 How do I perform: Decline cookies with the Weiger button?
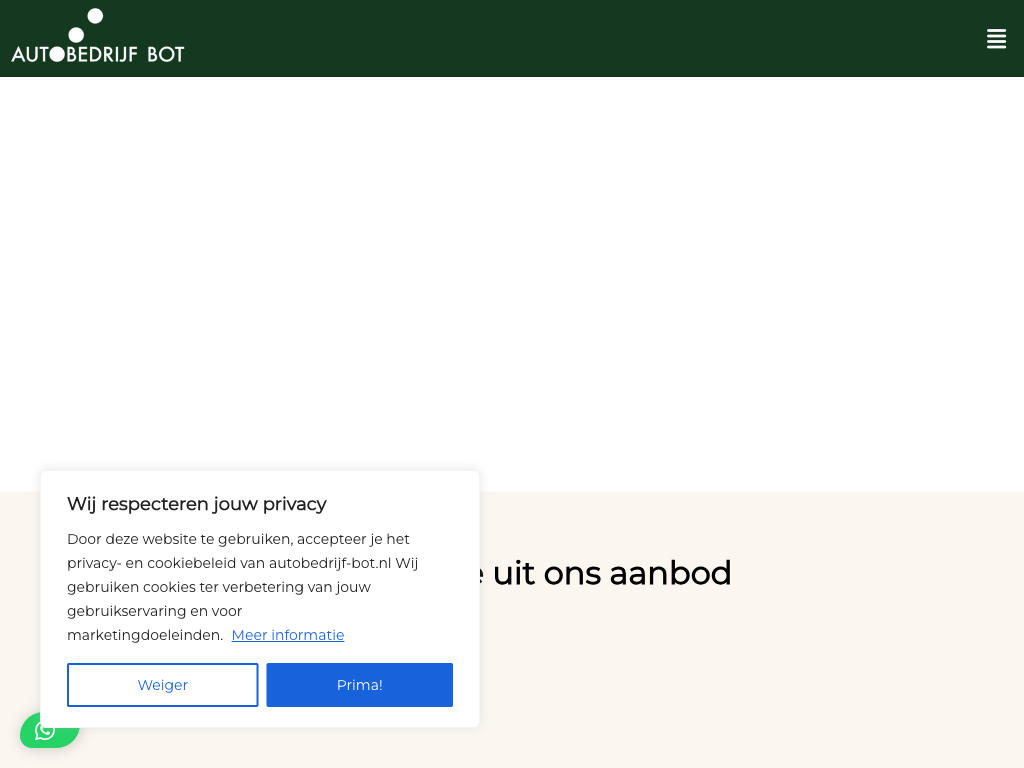click(x=162, y=685)
